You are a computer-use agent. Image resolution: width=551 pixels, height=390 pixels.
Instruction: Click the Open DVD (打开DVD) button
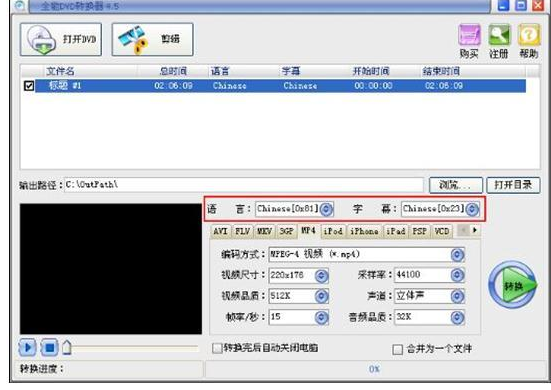pos(61,39)
